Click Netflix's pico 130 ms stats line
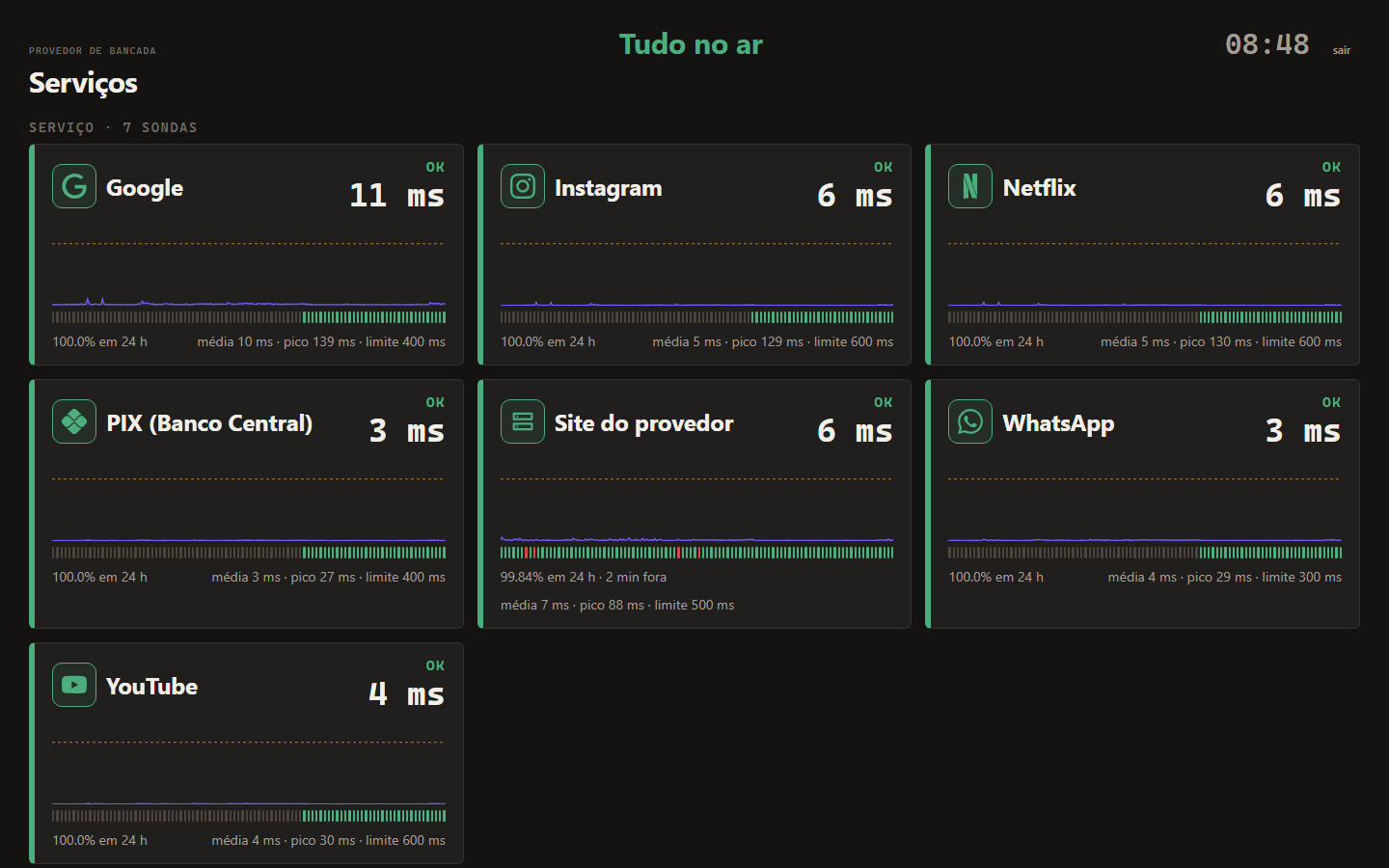Viewport: 1389px width, 868px height. (x=1221, y=341)
